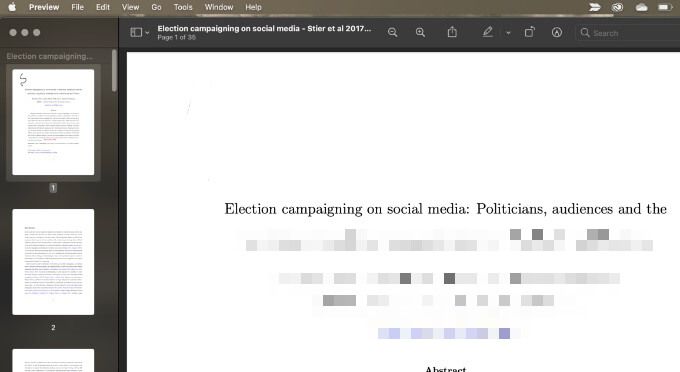Open the Tools menu
This screenshot has height=372, width=680.
[183, 7]
